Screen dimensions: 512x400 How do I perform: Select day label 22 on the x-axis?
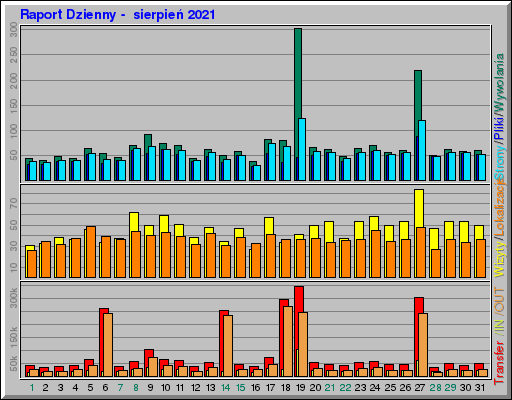[x=345, y=388]
